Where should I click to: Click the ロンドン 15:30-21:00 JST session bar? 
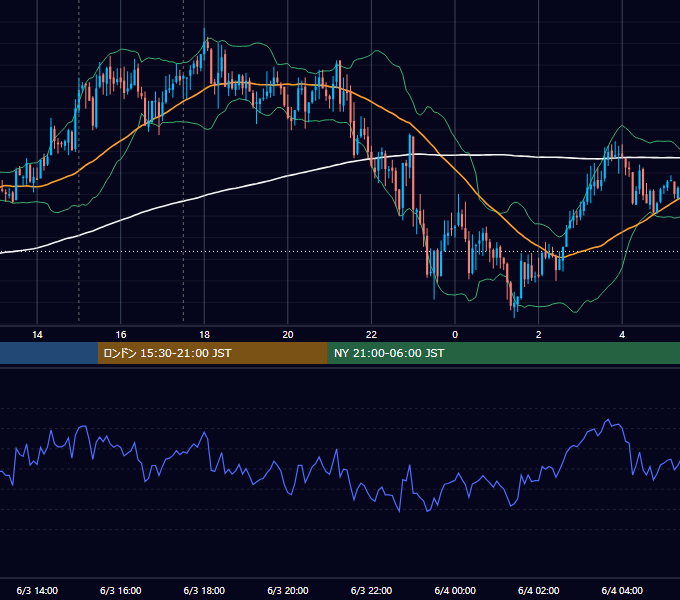(212, 353)
